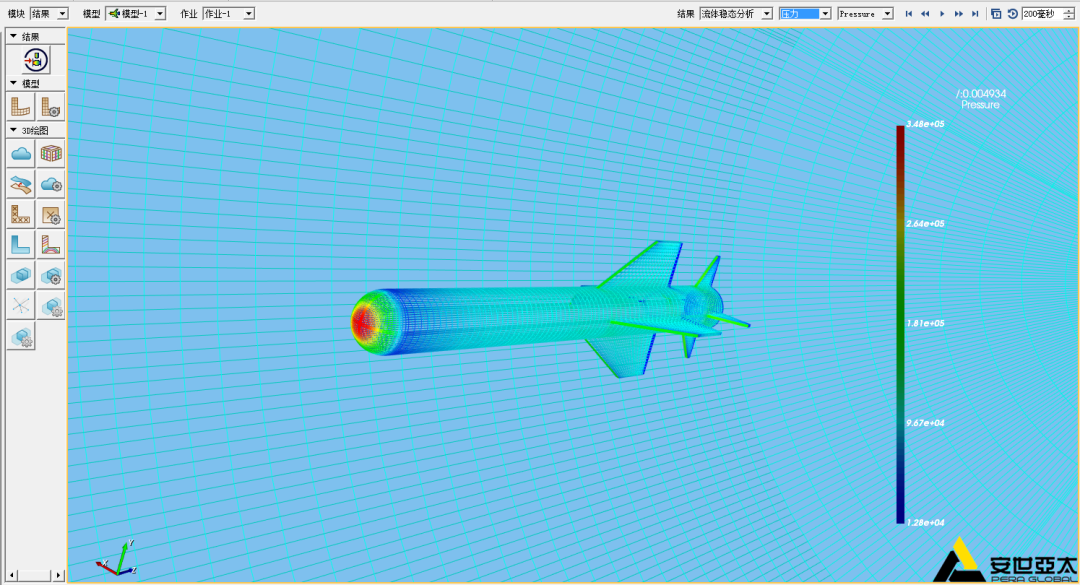
Task: Open the 流体稳态分析 result dropdown
Action: [x=736, y=14]
